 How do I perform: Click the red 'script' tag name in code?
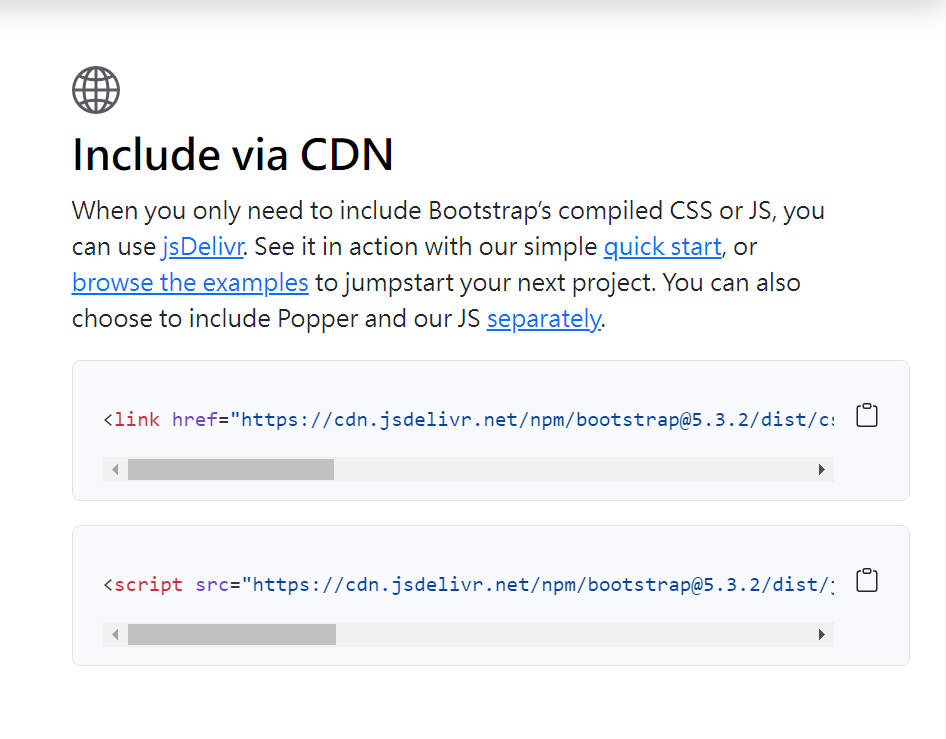(x=148, y=584)
